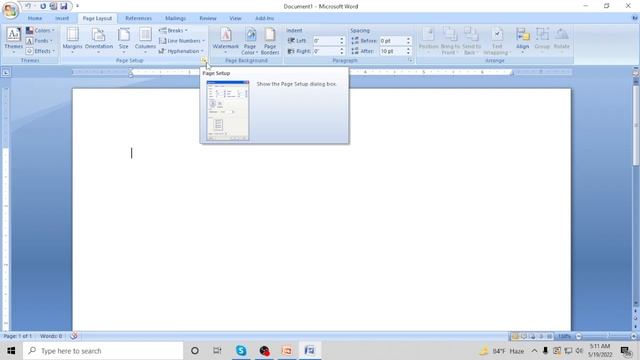640x360 pixels.
Task: Open Skype from the taskbar
Action: [241, 351]
